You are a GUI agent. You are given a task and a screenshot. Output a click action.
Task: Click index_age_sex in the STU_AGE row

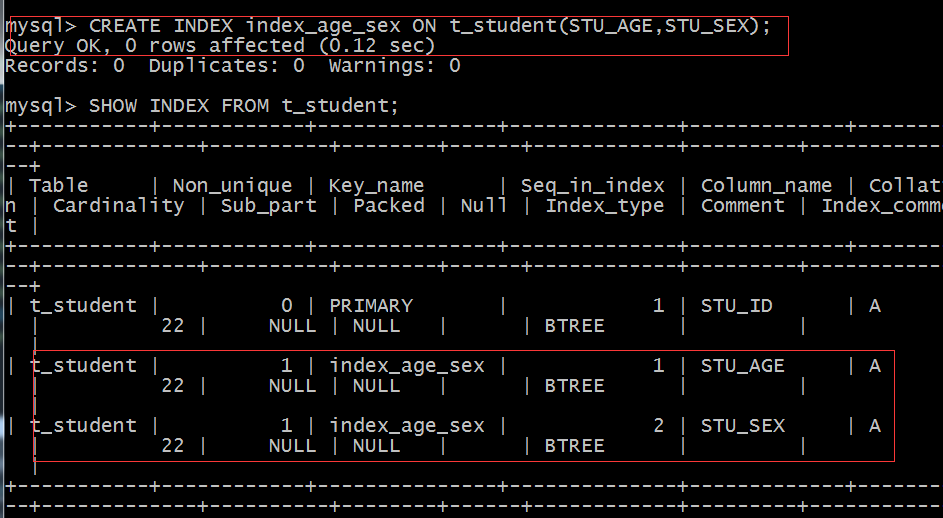(407, 366)
